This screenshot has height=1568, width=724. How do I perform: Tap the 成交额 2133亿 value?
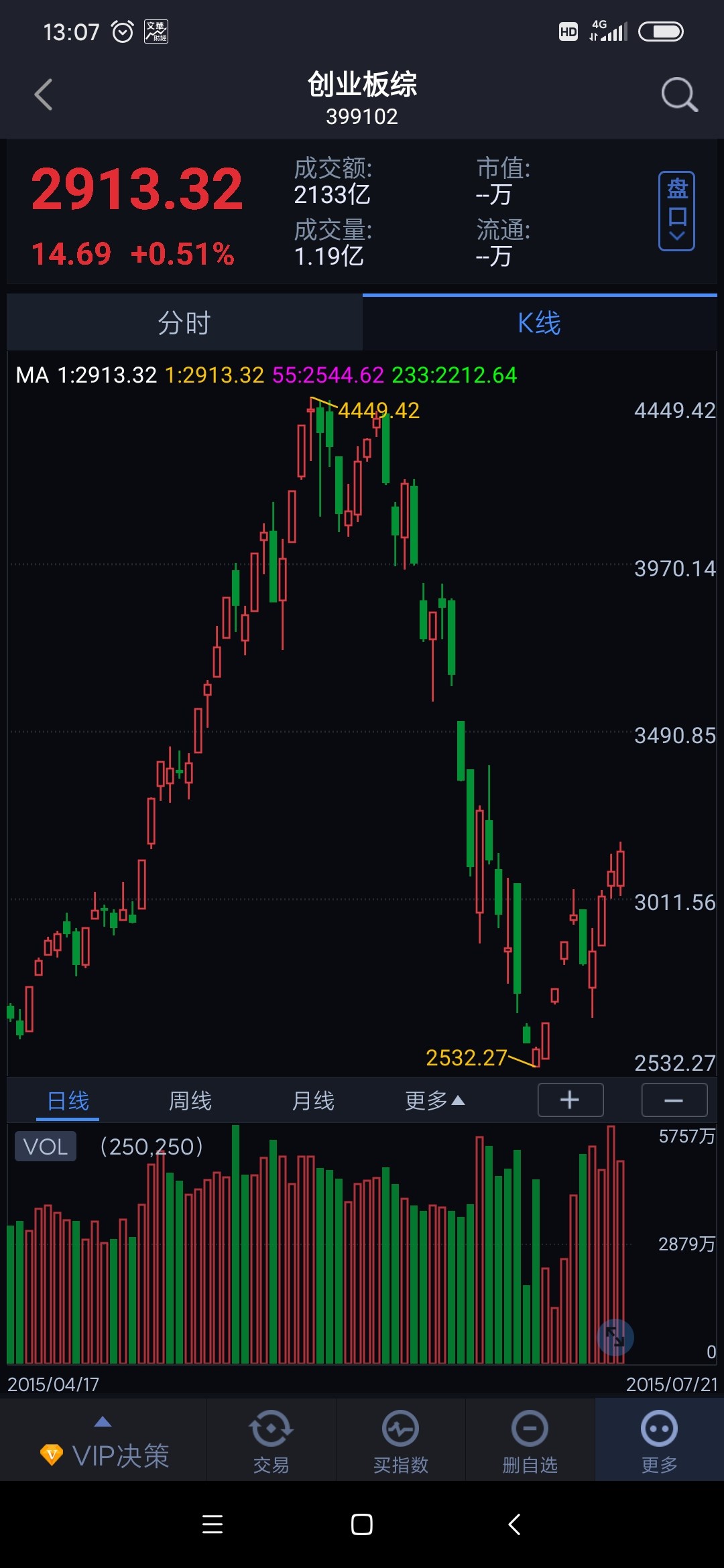pyautogui.click(x=332, y=195)
